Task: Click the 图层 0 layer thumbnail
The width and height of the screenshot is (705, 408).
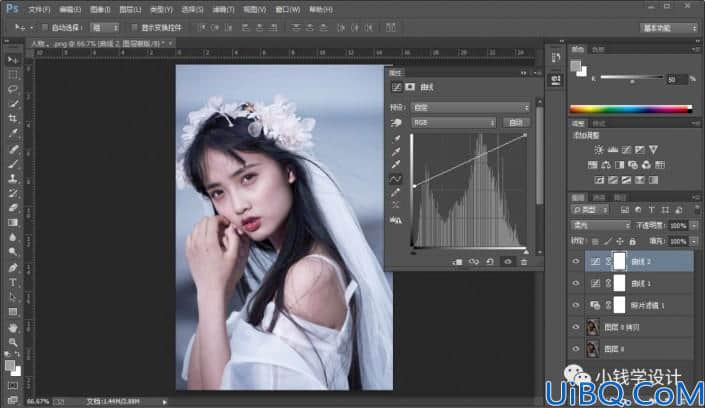Action: 593,349
